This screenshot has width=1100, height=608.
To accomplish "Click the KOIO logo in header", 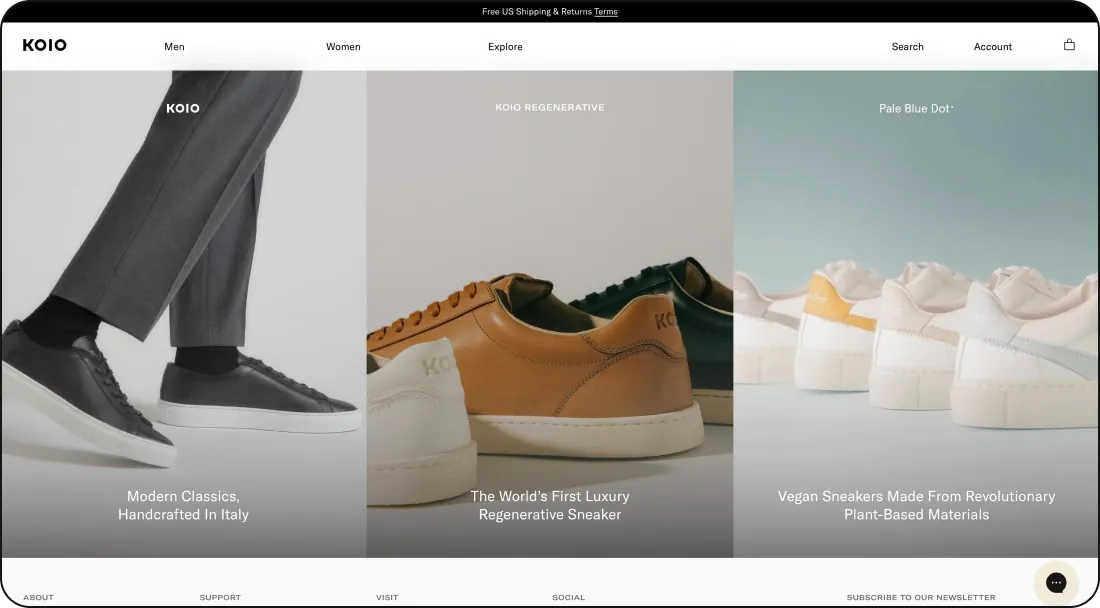I will click(44, 45).
